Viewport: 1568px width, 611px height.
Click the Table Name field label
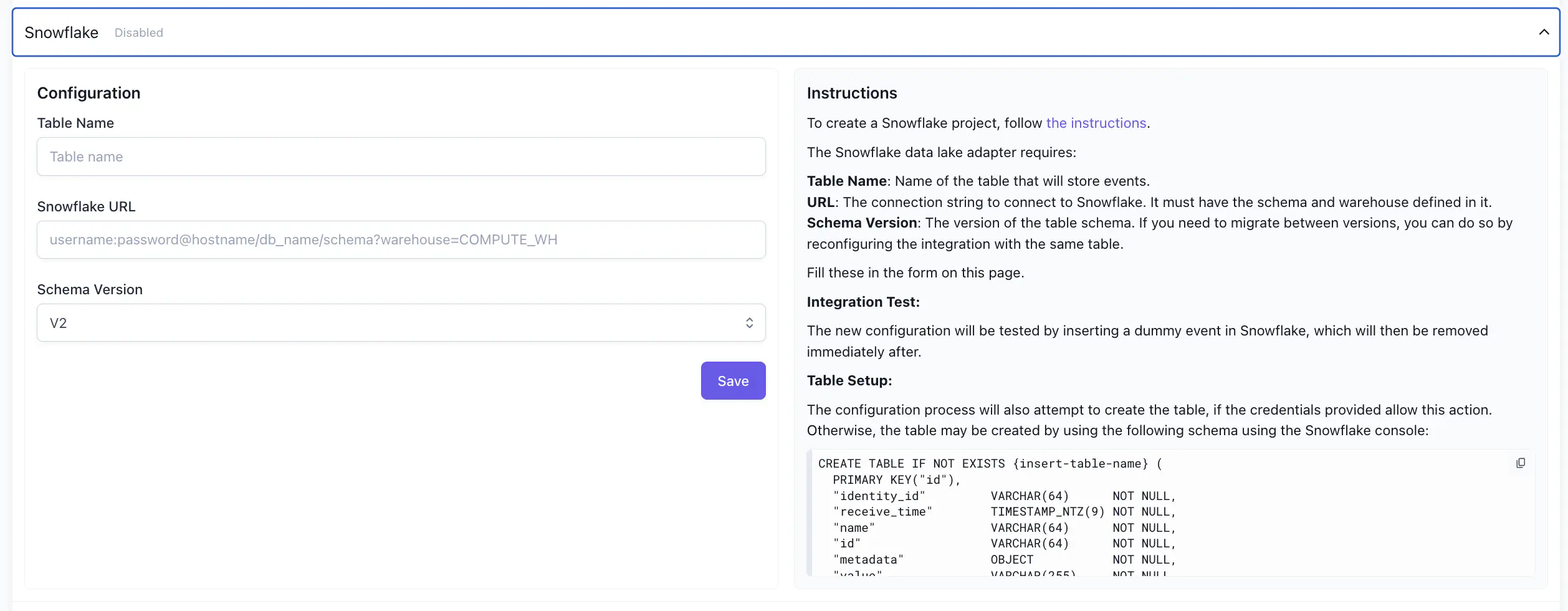tap(75, 123)
